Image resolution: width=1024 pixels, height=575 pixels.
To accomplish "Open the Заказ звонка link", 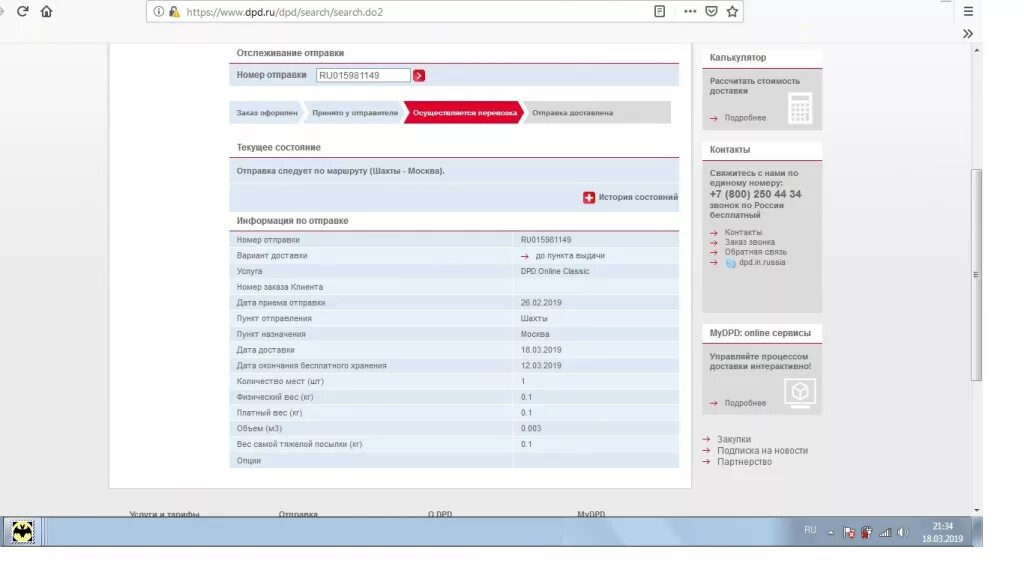I will pos(750,242).
